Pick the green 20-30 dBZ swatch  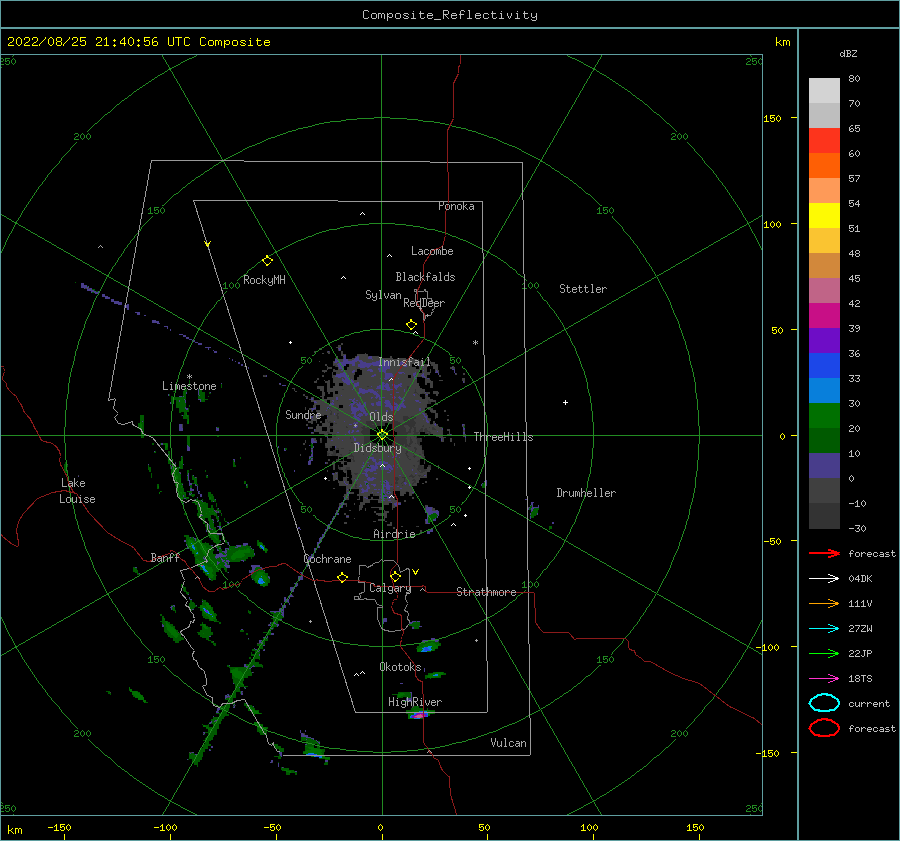824,416
